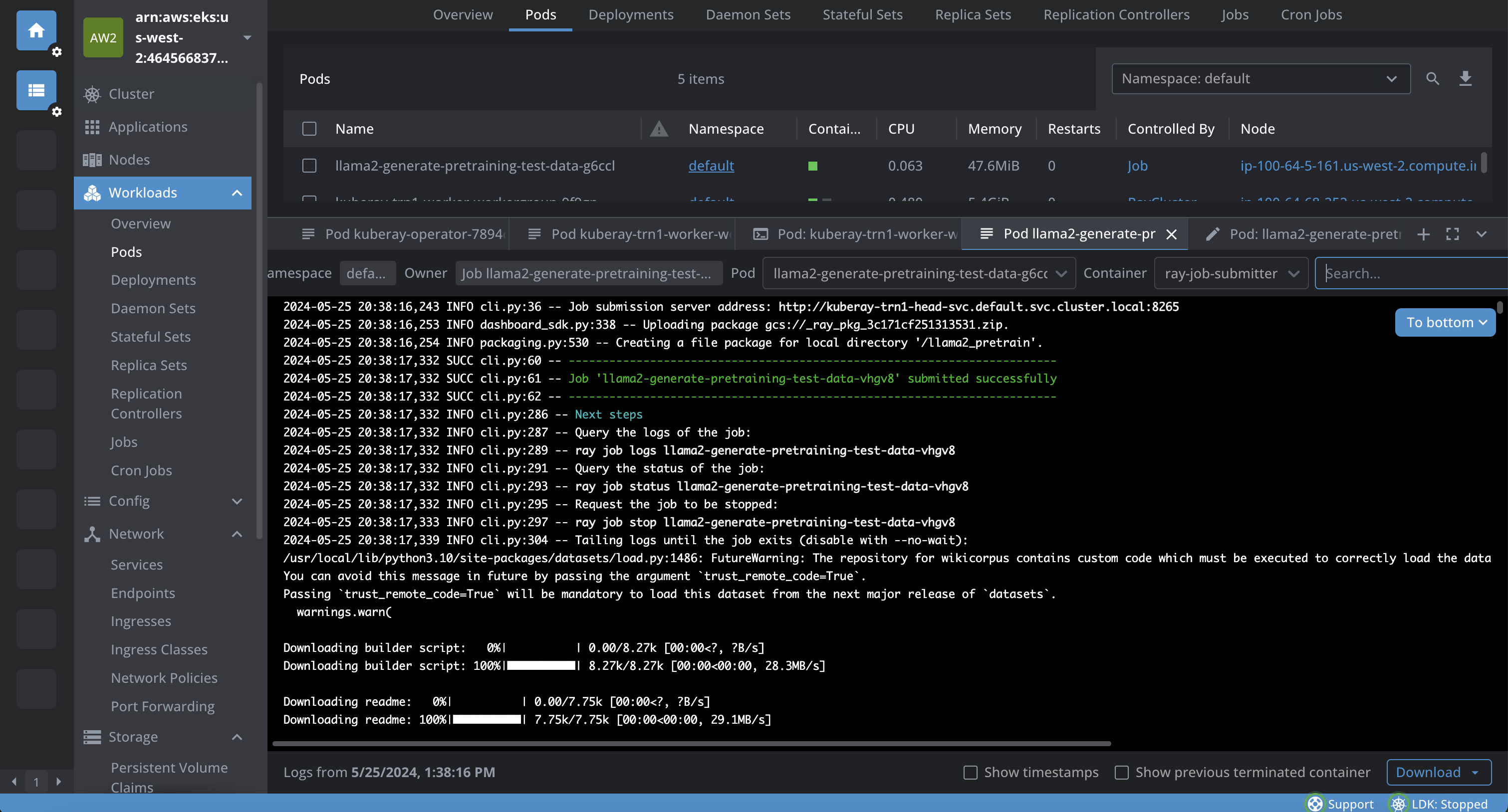Click the To bottom button

(x=1444, y=322)
